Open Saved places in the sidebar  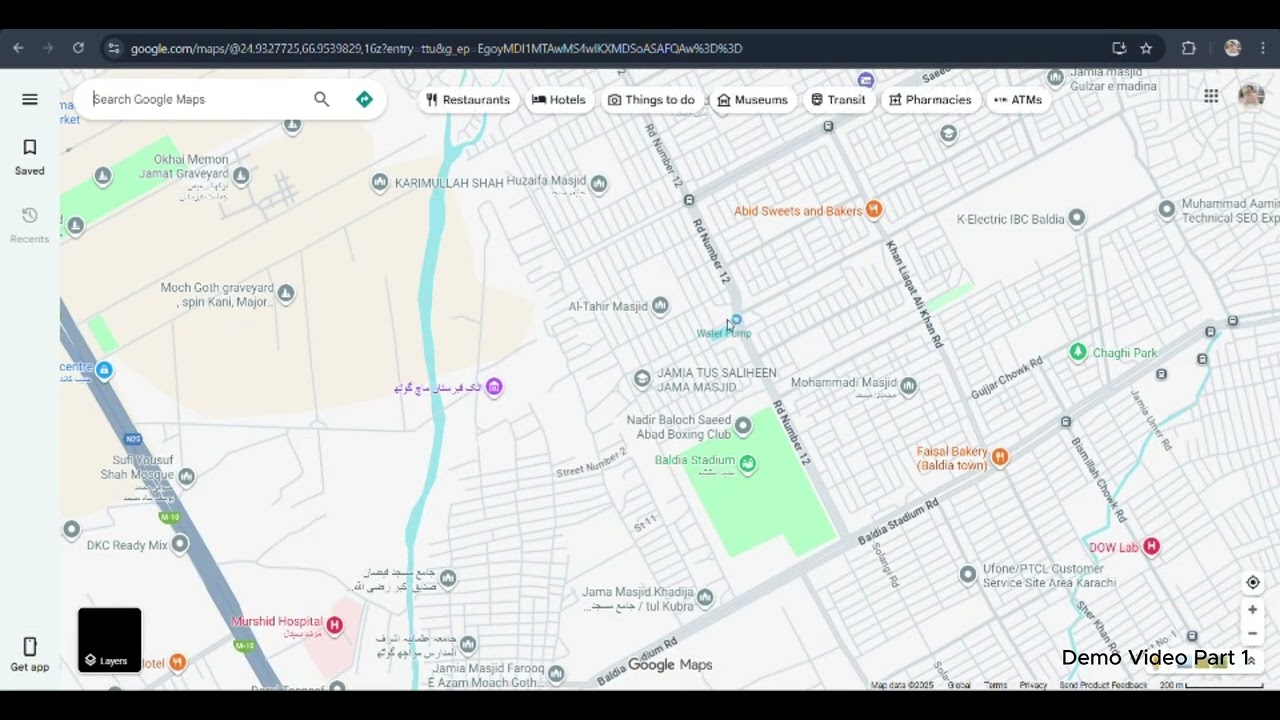(29, 157)
